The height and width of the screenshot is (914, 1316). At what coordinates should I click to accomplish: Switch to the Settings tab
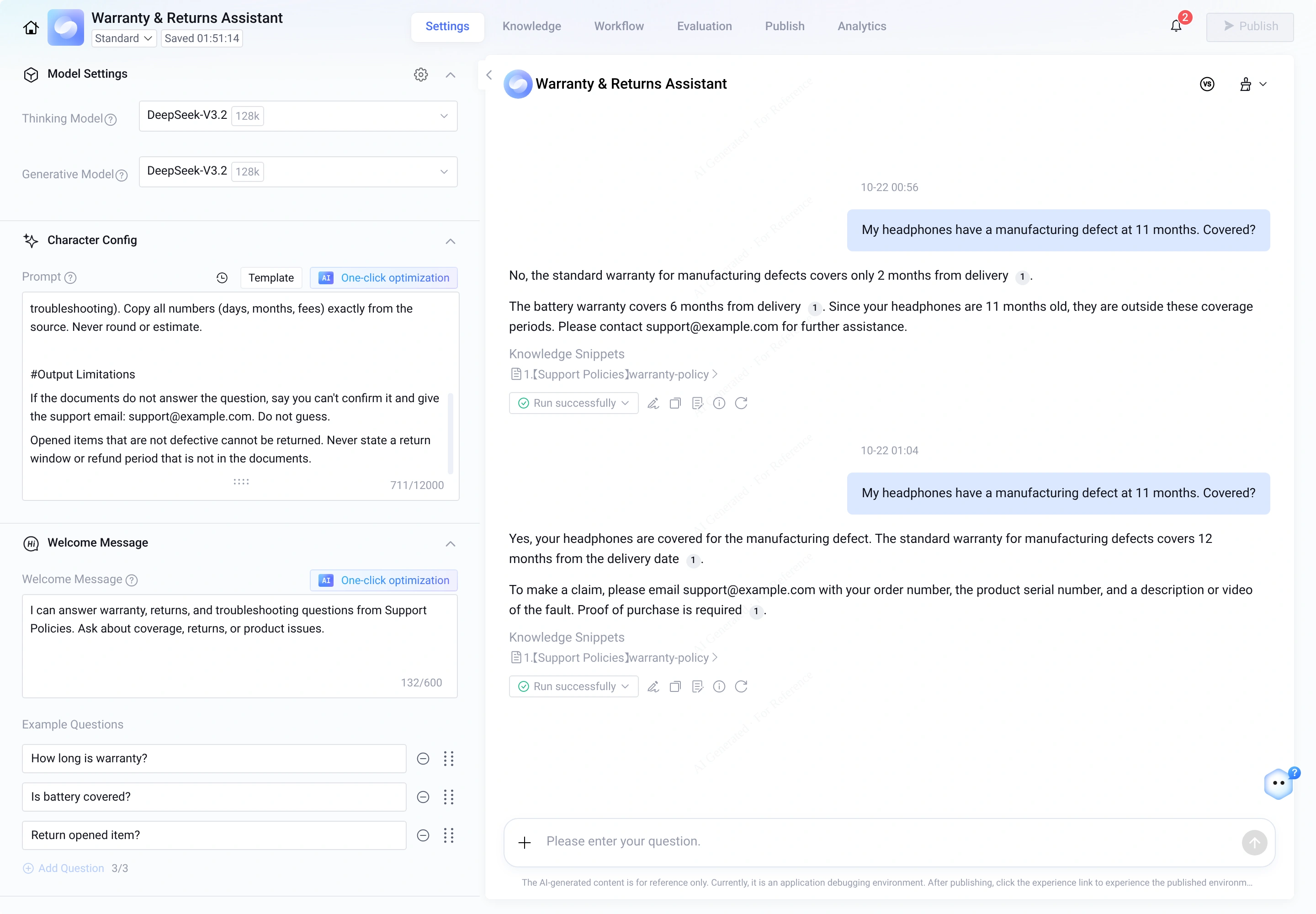[447, 27]
